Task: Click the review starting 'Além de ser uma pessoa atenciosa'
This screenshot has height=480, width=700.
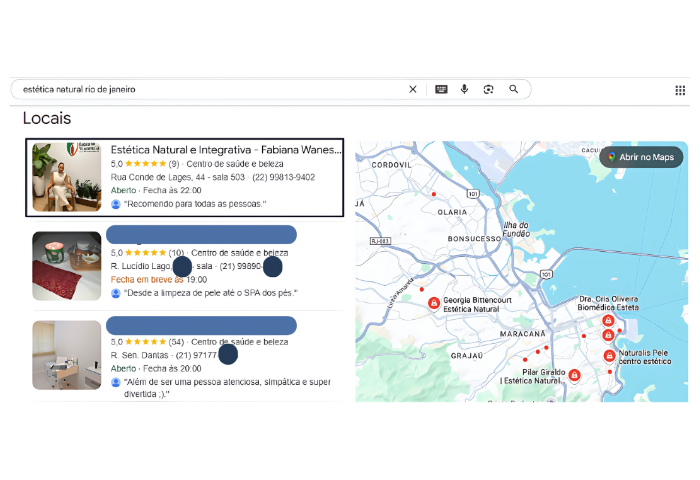Action: point(227,388)
